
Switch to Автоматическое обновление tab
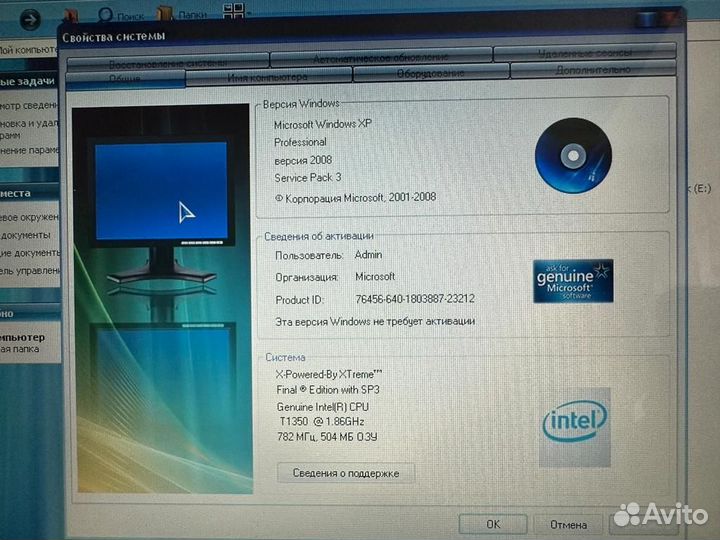pos(381,57)
